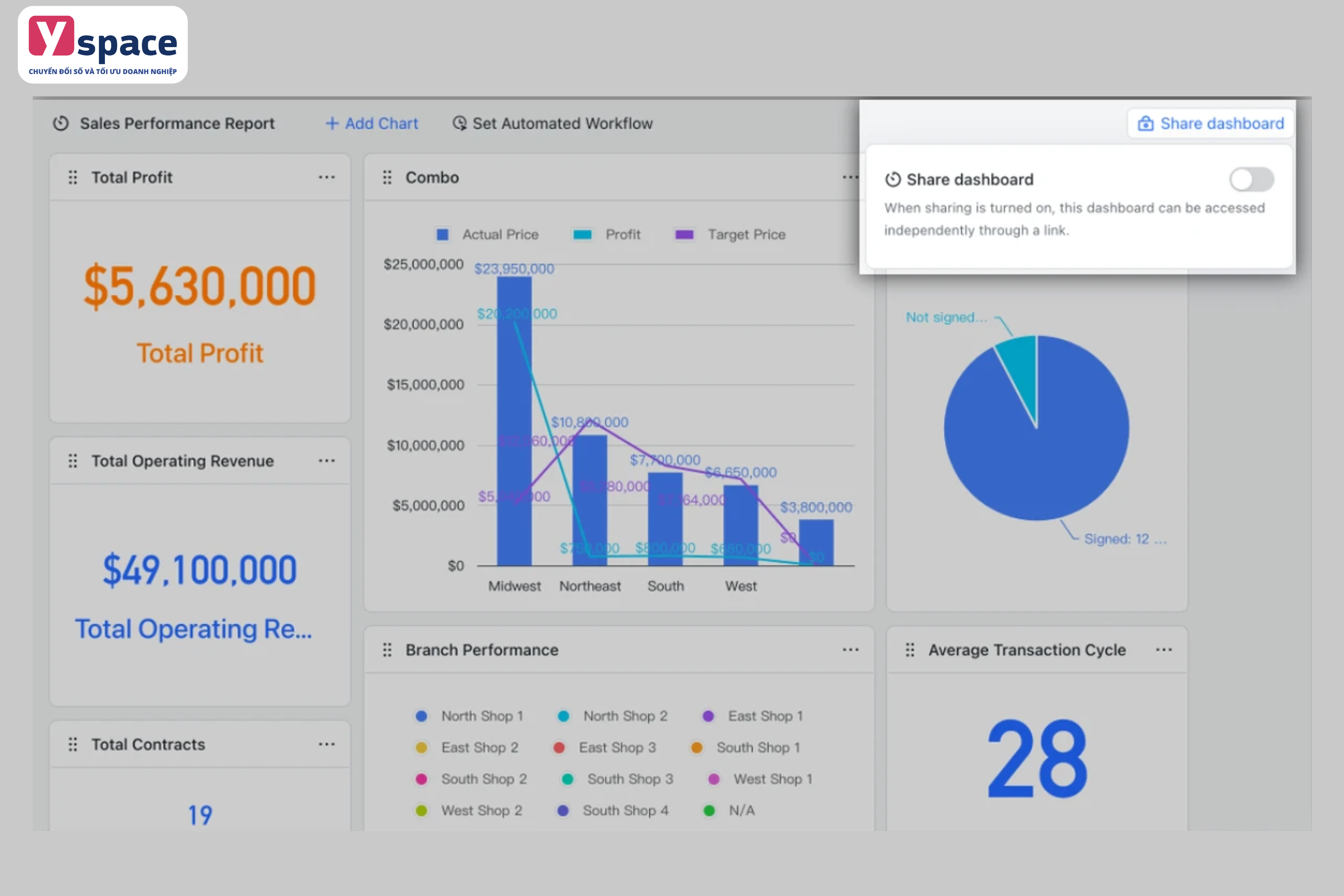
Task: Click the Set Automated Workflow clock icon
Action: click(x=460, y=124)
